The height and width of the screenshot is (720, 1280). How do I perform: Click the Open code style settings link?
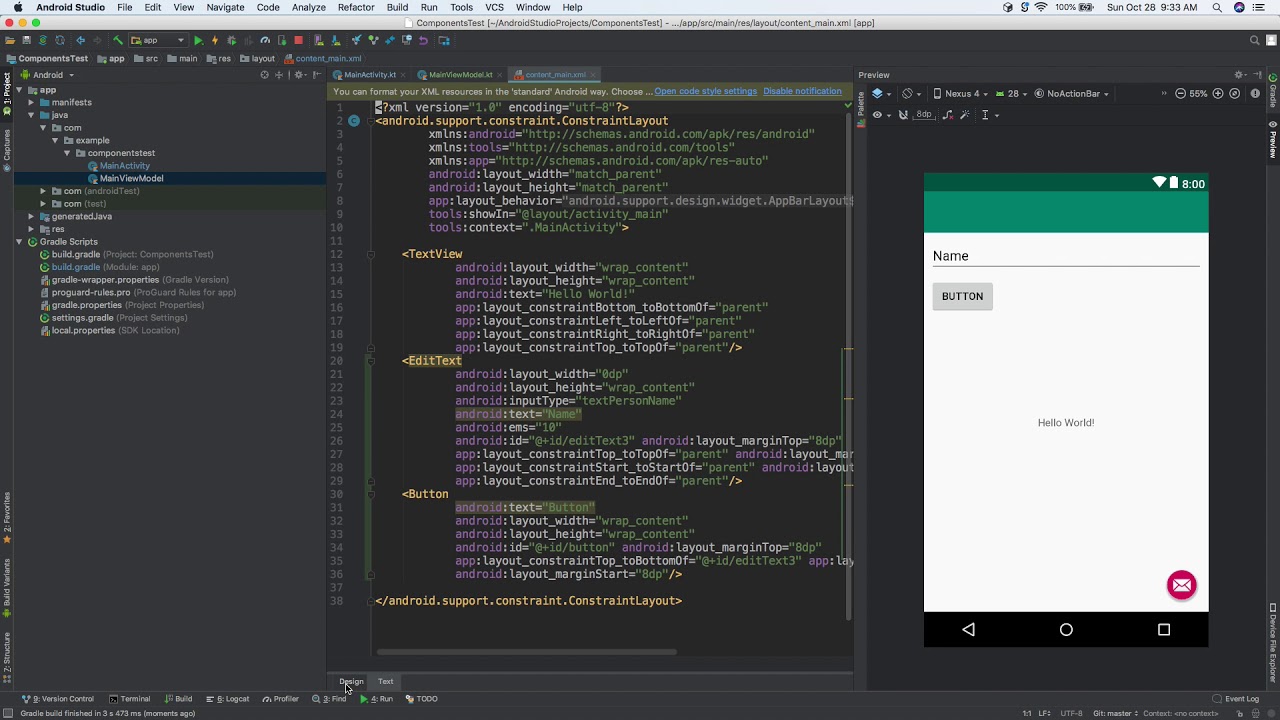(x=705, y=91)
